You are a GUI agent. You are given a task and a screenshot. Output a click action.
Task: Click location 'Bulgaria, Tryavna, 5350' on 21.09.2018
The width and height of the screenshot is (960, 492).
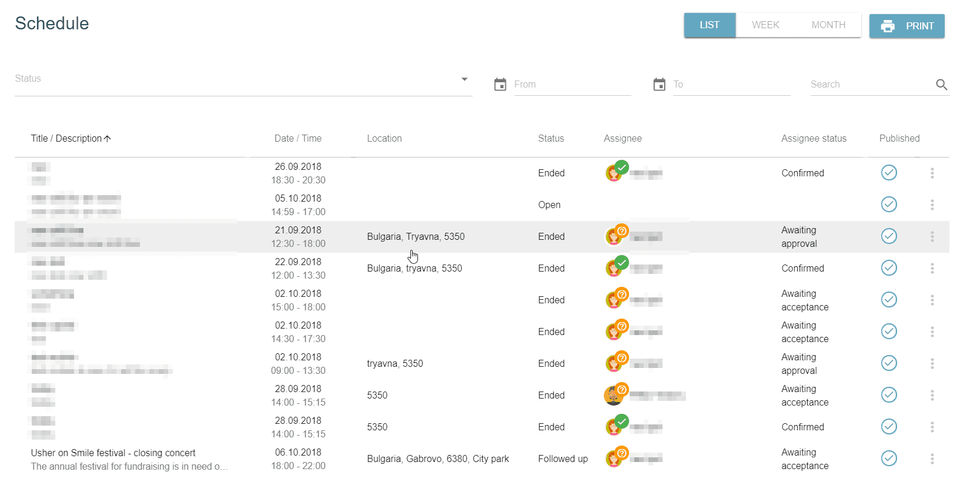point(416,236)
